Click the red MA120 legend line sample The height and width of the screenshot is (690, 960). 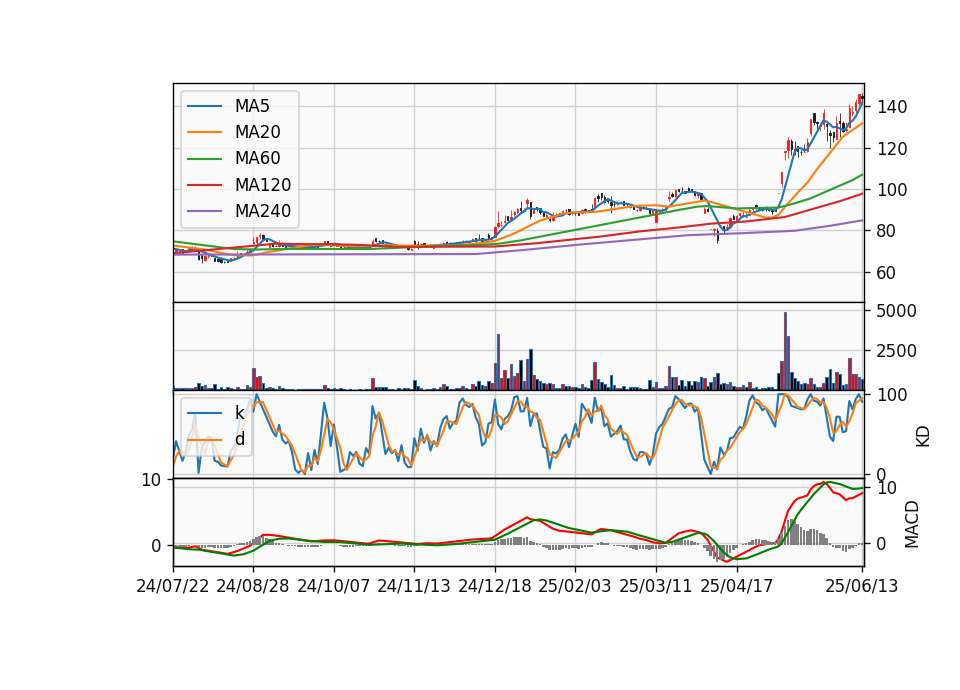click(x=204, y=185)
